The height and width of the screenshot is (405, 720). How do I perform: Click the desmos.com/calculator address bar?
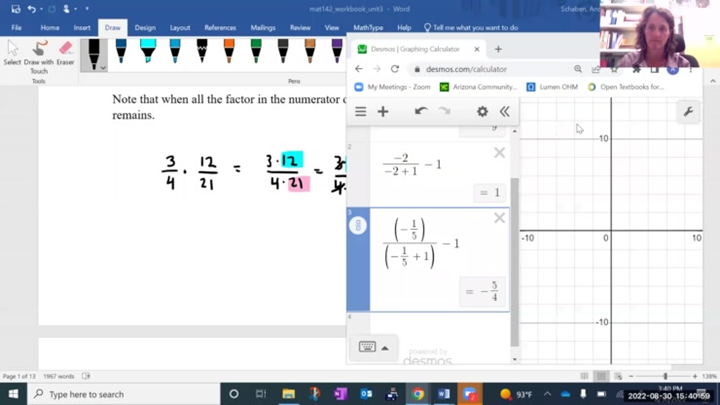click(x=480, y=69)
